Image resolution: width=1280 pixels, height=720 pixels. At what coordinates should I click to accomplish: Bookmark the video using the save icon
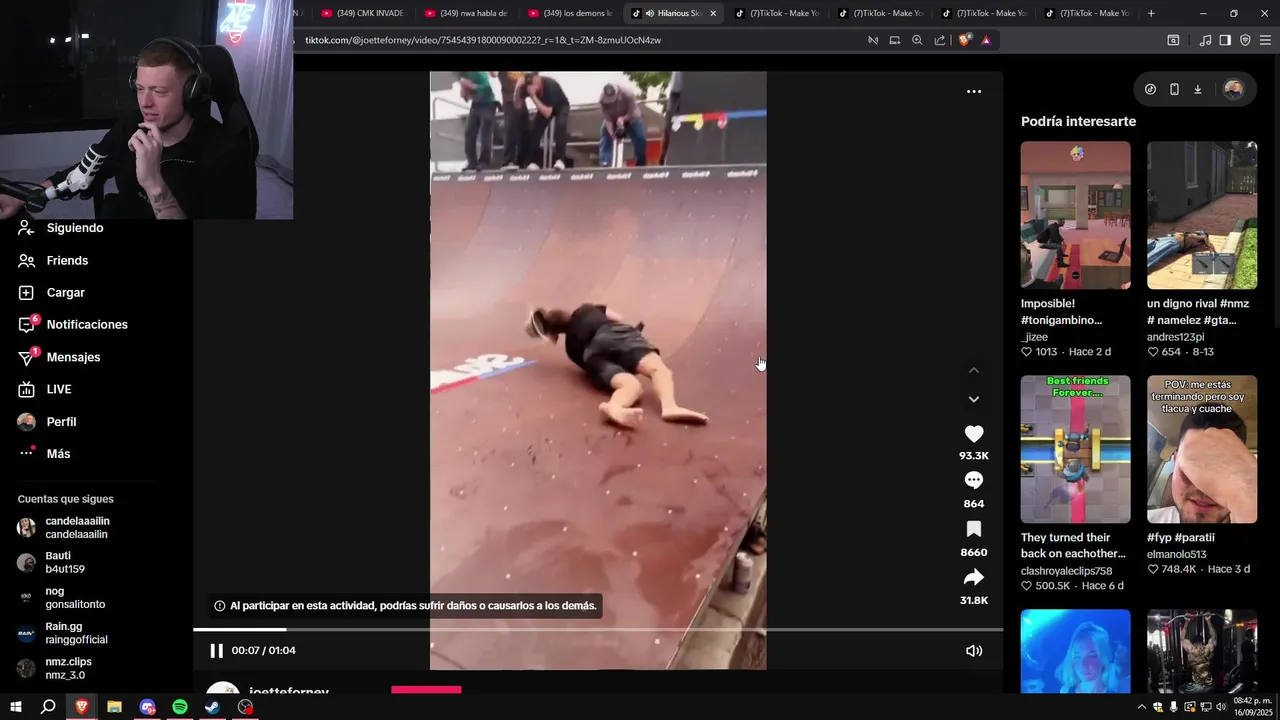click(x=973, y=529)
